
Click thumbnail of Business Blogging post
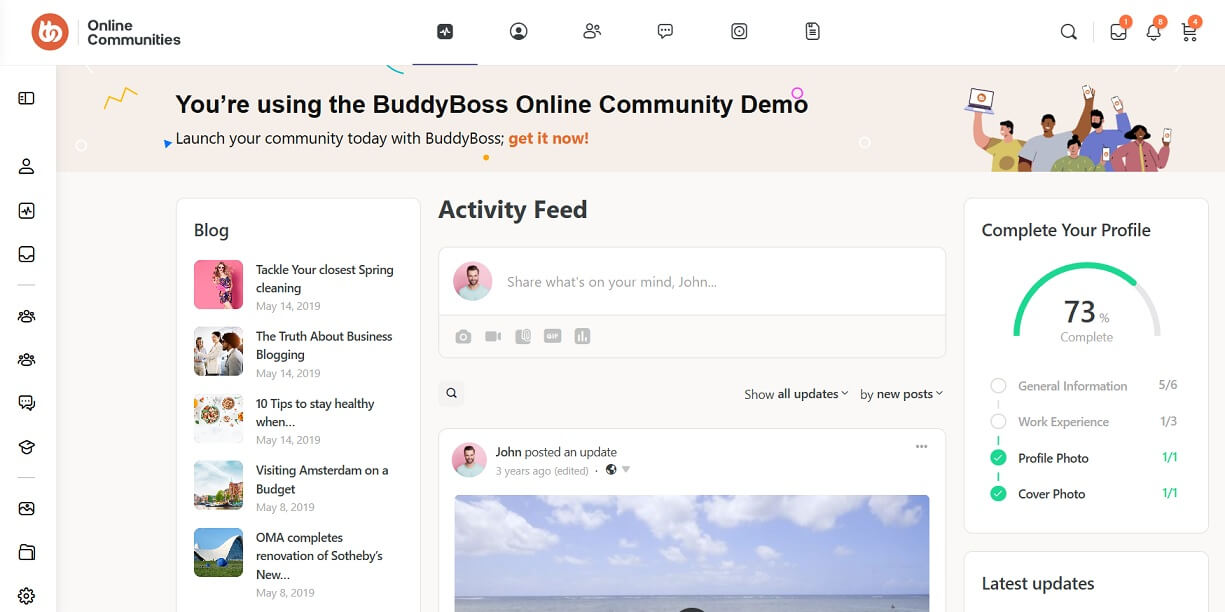218,352
